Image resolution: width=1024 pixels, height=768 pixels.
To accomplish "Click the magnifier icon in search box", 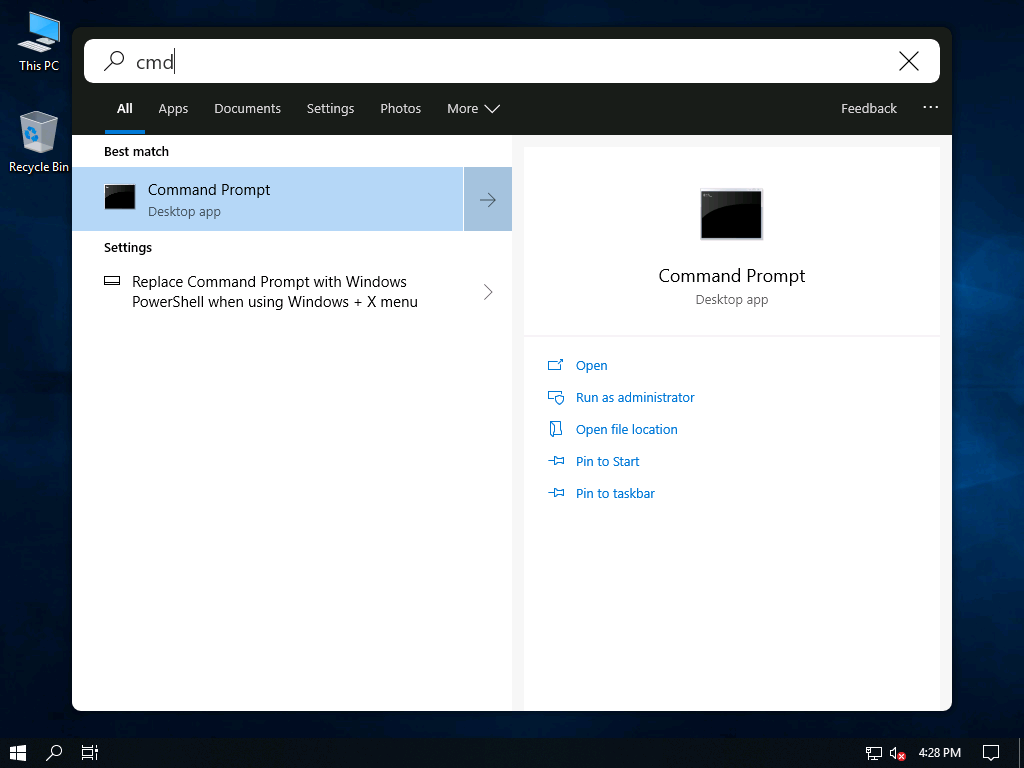I will click(x=114, y=61).
